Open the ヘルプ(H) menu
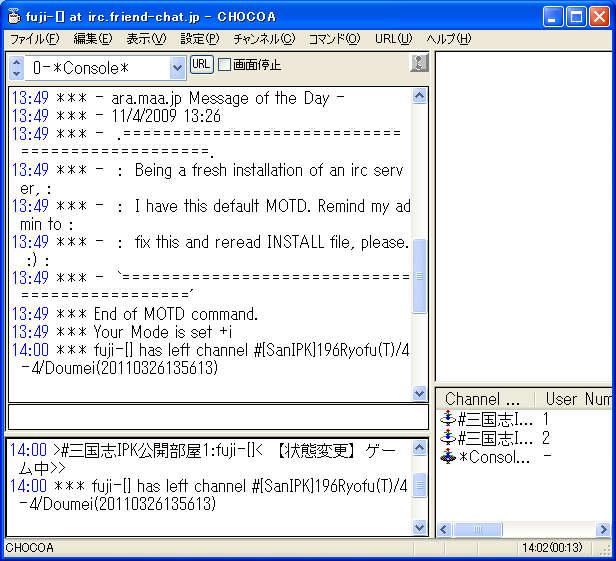616x561 pixels. pyautogui.click(x=449, y=39)
